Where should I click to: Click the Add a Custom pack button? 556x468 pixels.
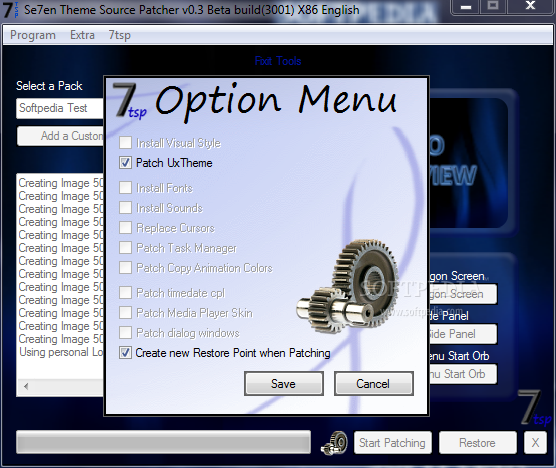pos(60,136)
